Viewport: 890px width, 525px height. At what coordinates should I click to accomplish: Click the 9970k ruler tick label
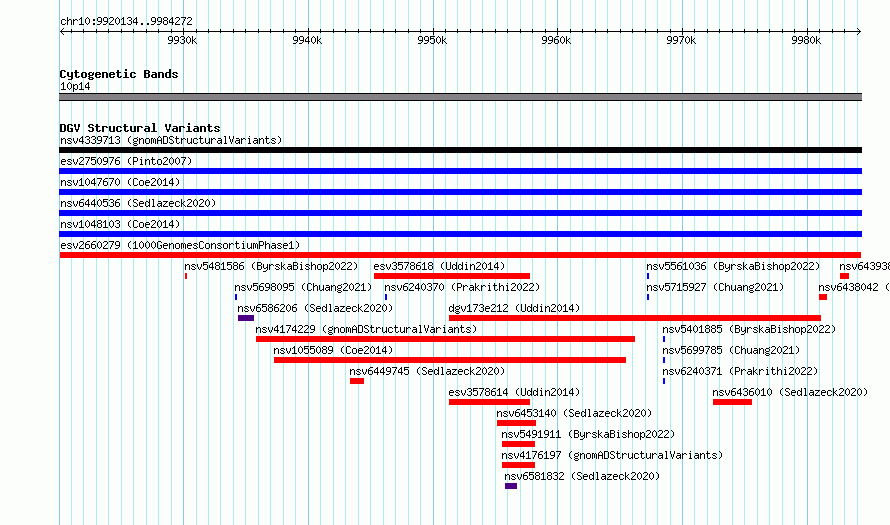[681, 40]
